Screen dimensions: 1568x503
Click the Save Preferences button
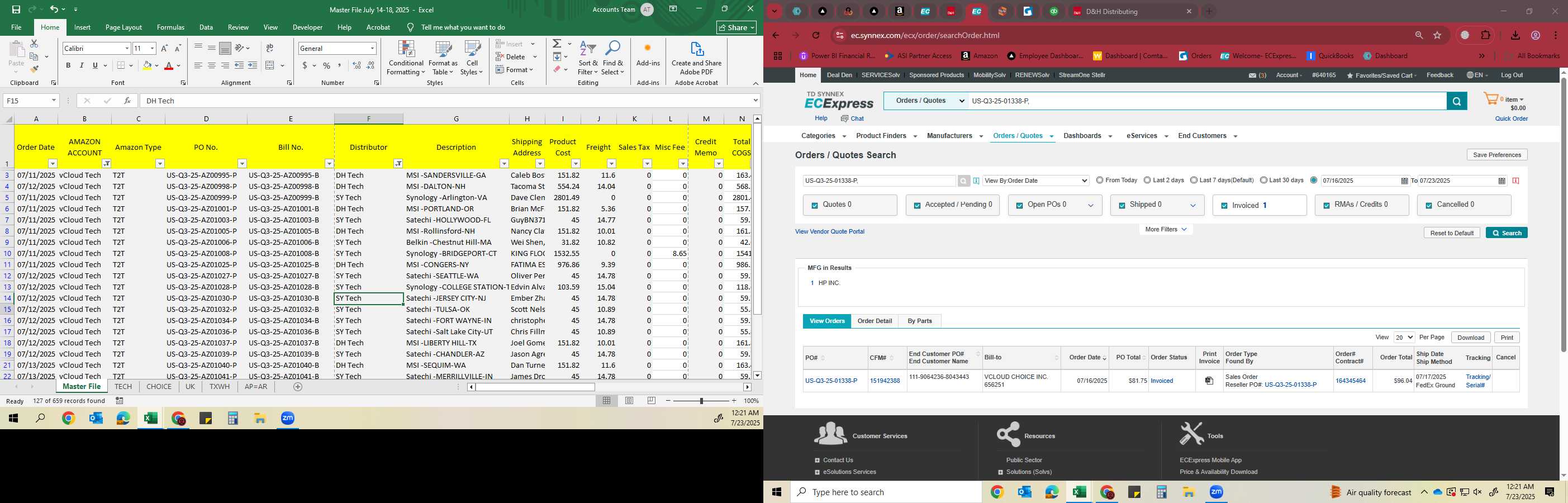coord(1497,155)
